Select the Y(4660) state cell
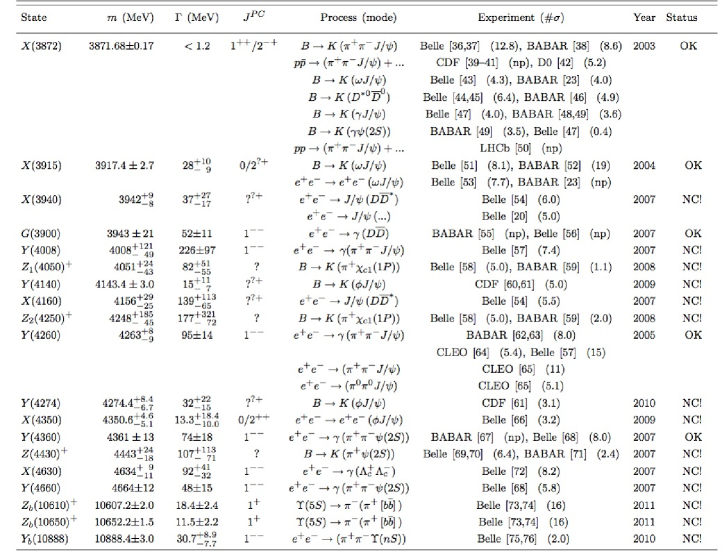This screenshot has width=725, height=552. 40,488
